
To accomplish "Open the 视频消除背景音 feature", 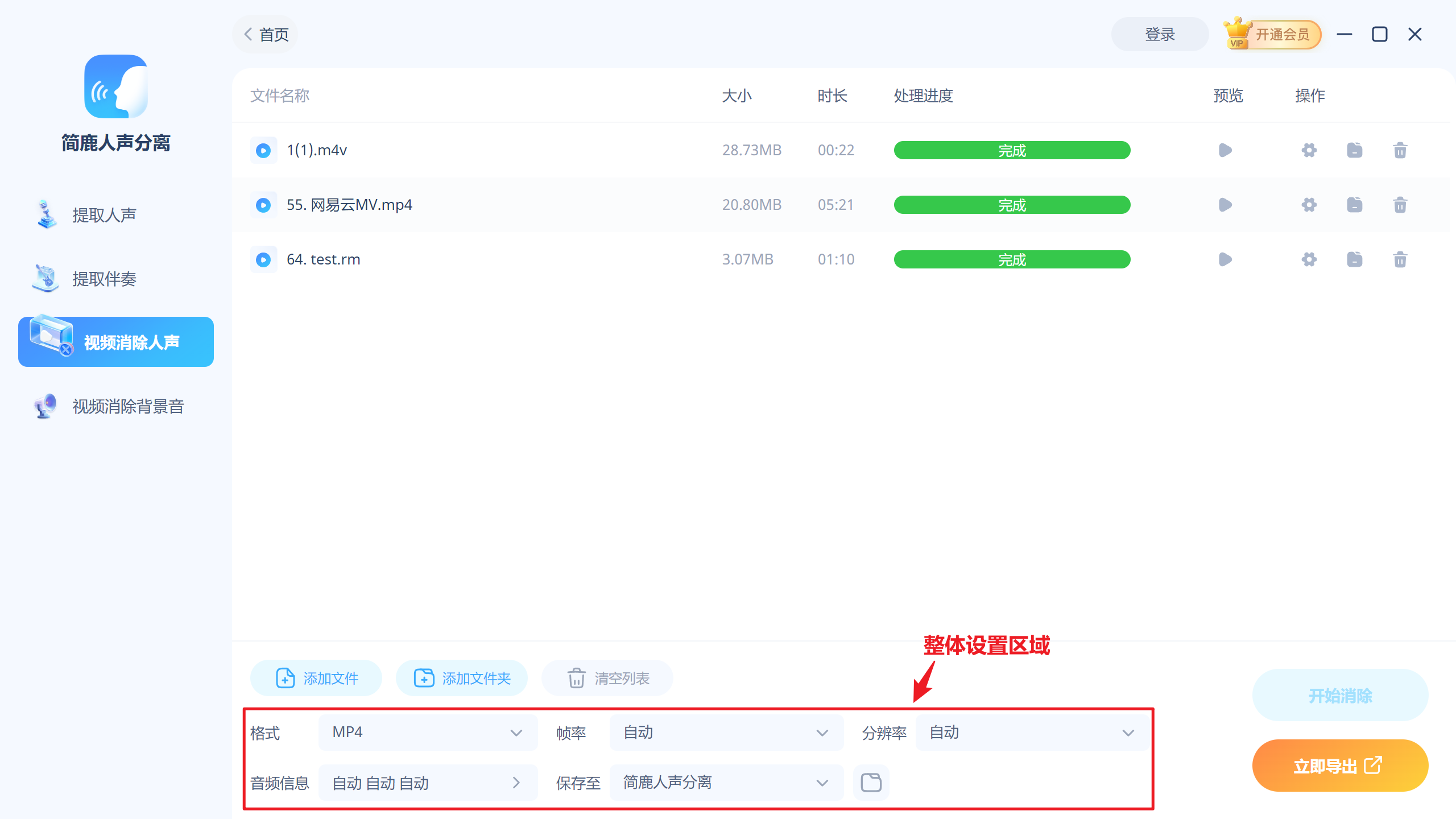I will pyautogui.click(x=127, y=406).
